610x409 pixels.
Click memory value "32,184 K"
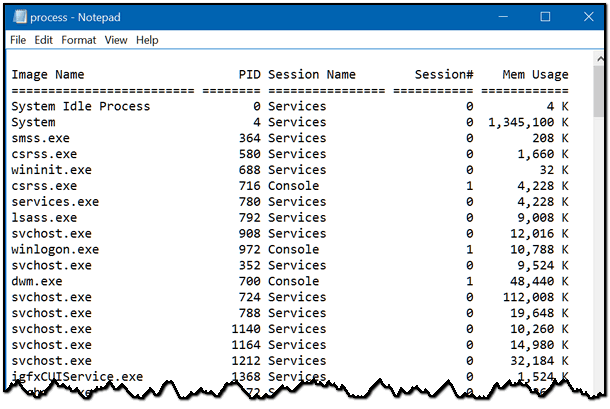tap(539, 362)
